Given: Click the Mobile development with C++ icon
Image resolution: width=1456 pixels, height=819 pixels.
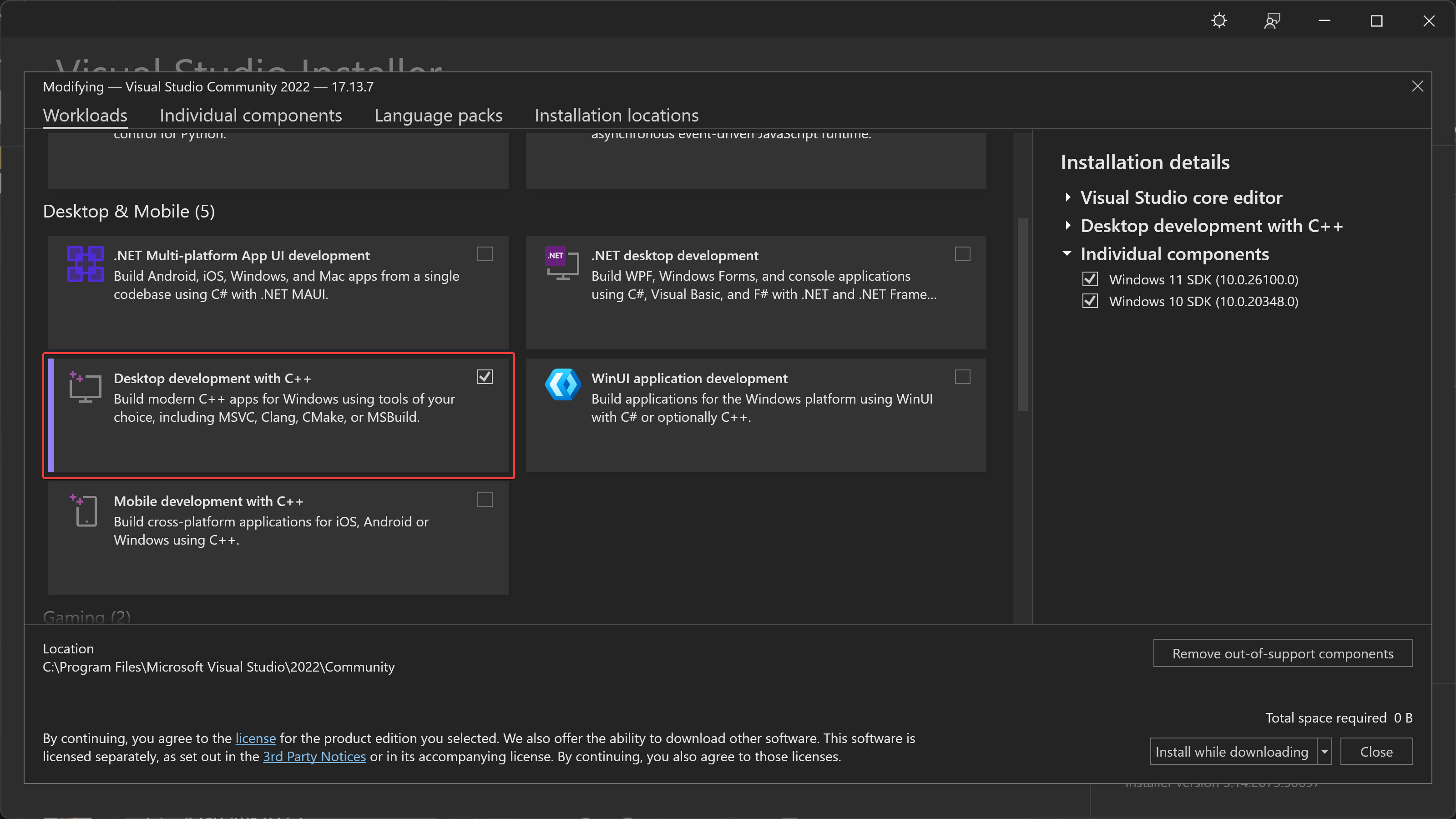Looking at the screenshot, I should [x=86, y=511].
